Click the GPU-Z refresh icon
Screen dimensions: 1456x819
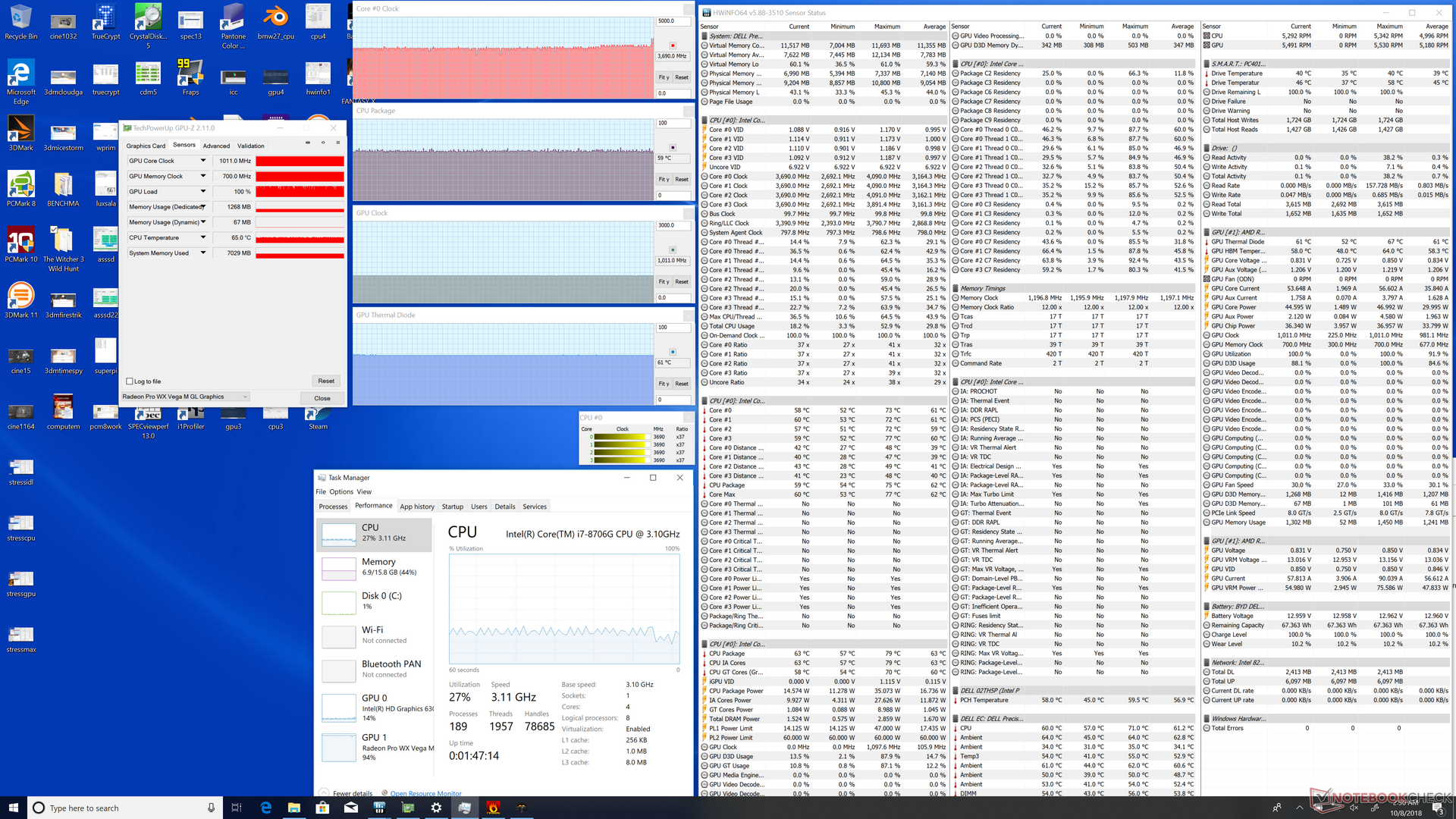(x=322, y=143)
